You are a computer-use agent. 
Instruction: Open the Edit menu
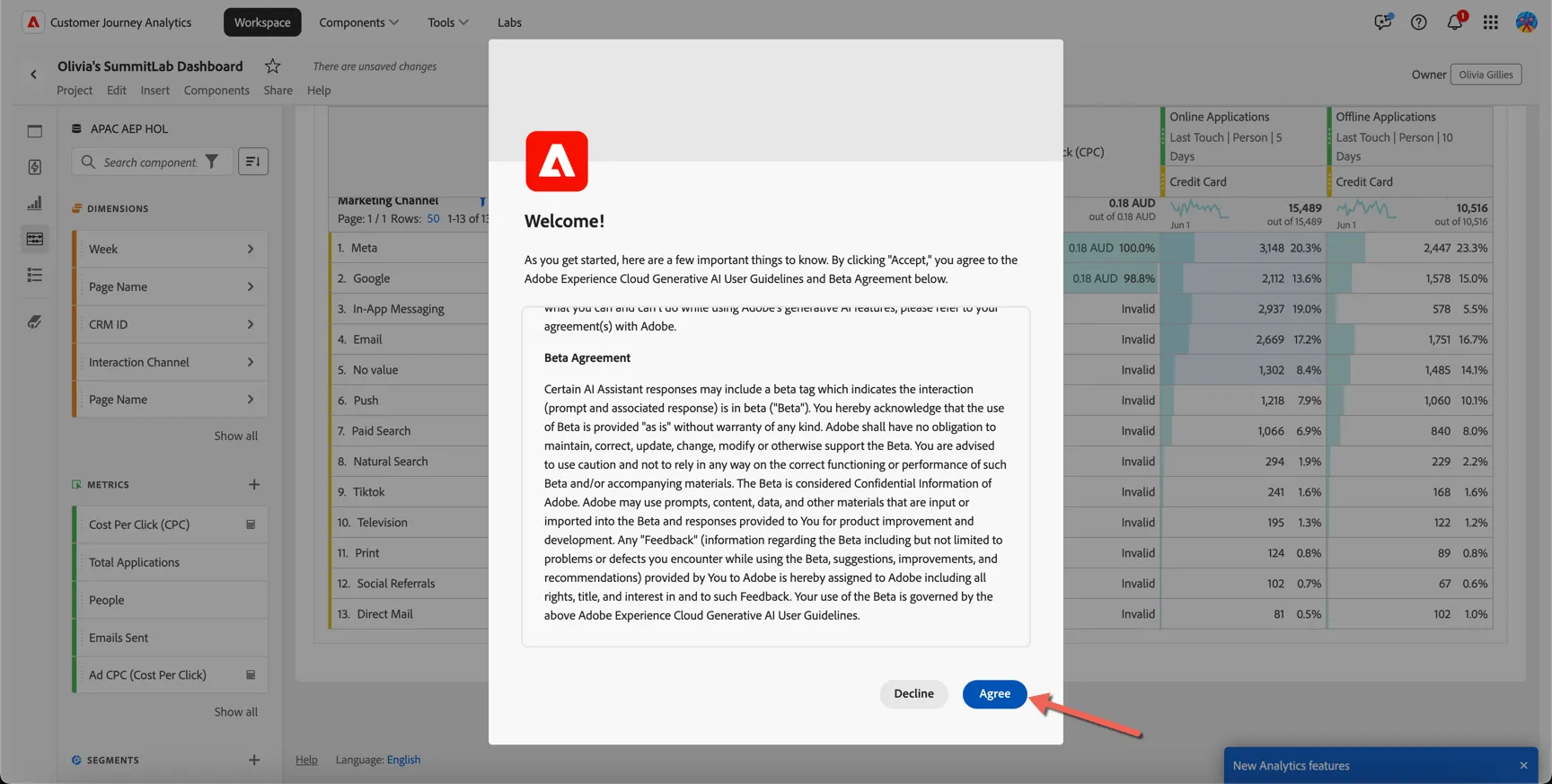point(117,90)
